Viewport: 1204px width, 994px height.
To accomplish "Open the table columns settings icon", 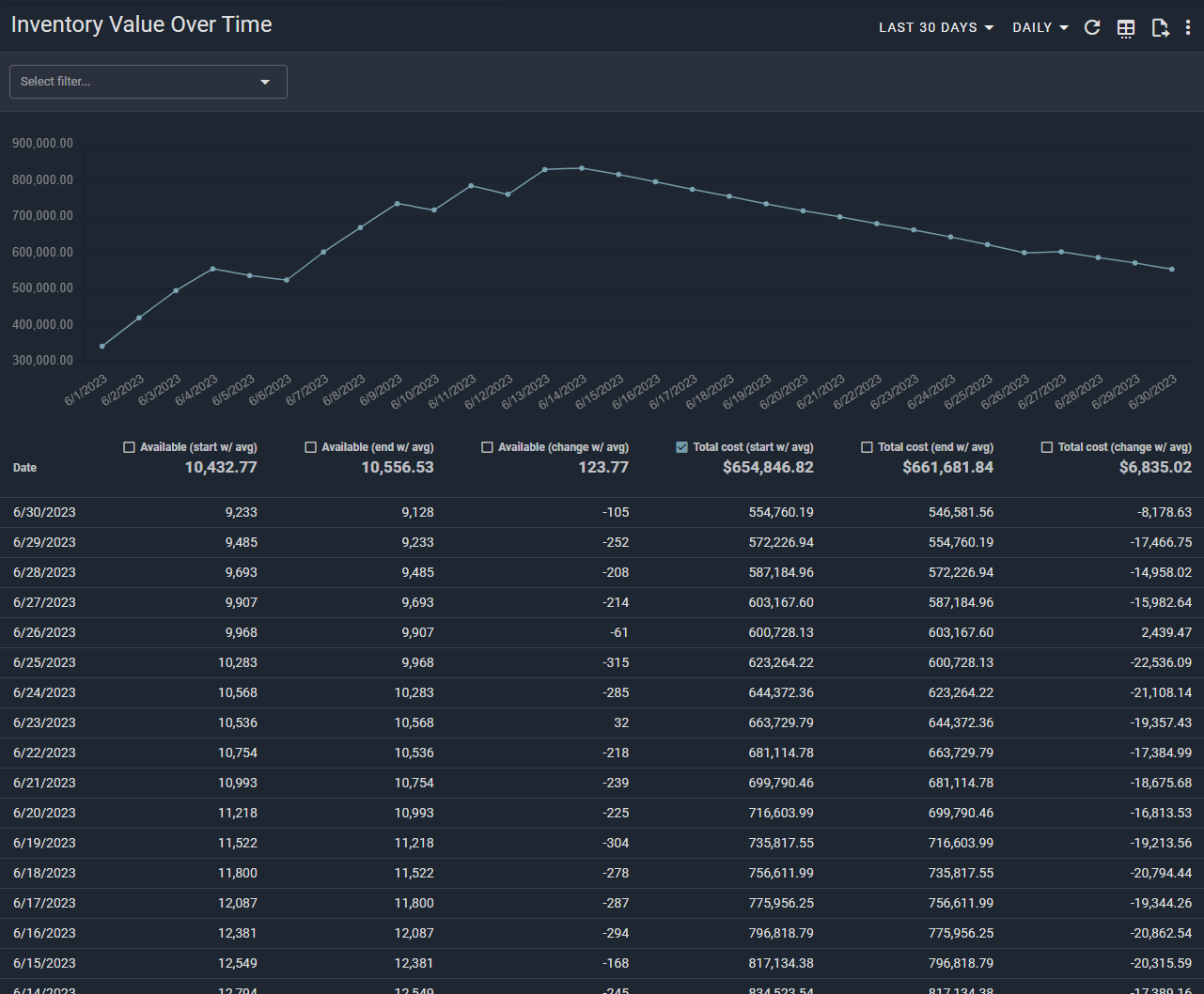I will click(1126, 28).
